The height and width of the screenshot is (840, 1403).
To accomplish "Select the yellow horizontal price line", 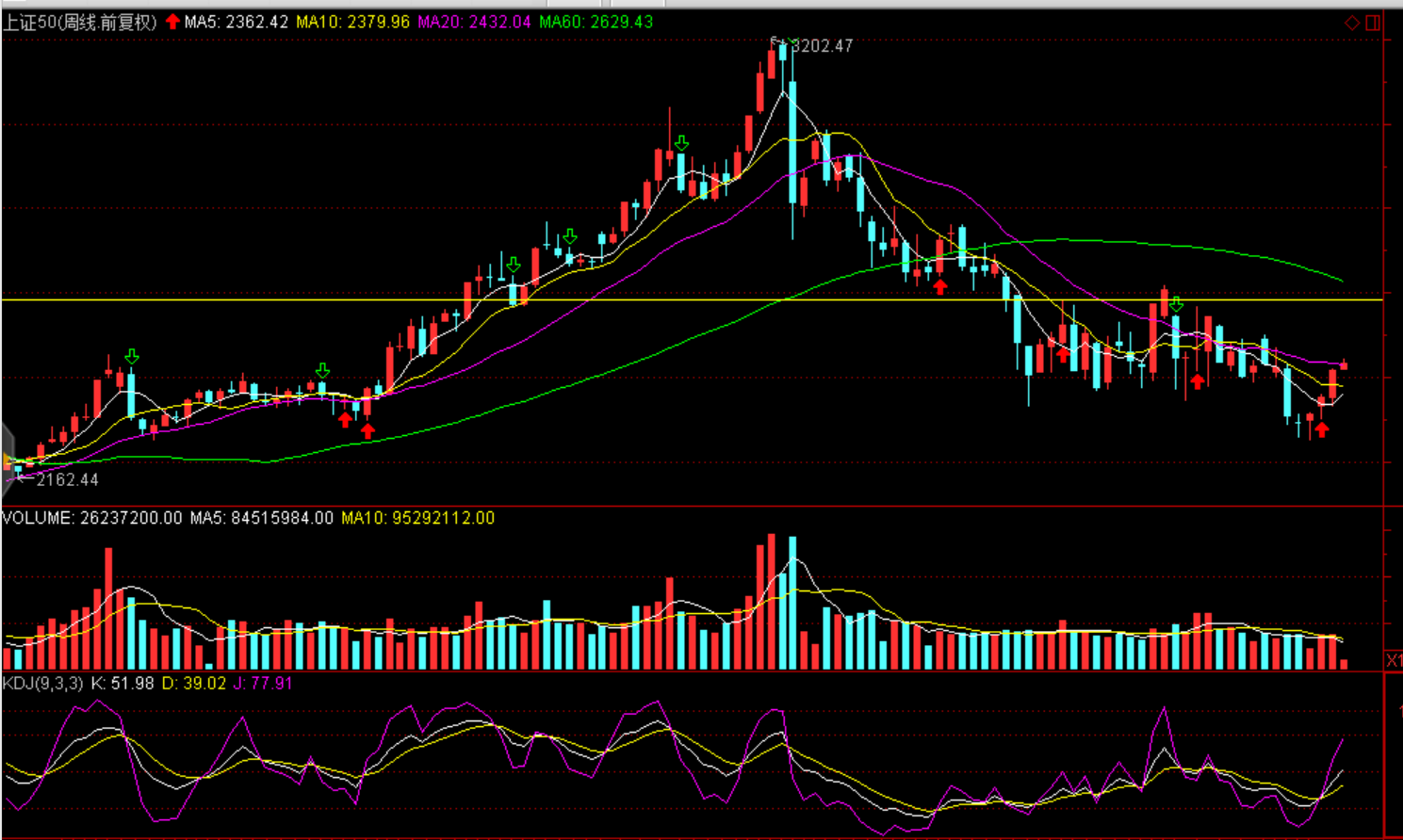I will pyautogui.click(x=660, y=299).
